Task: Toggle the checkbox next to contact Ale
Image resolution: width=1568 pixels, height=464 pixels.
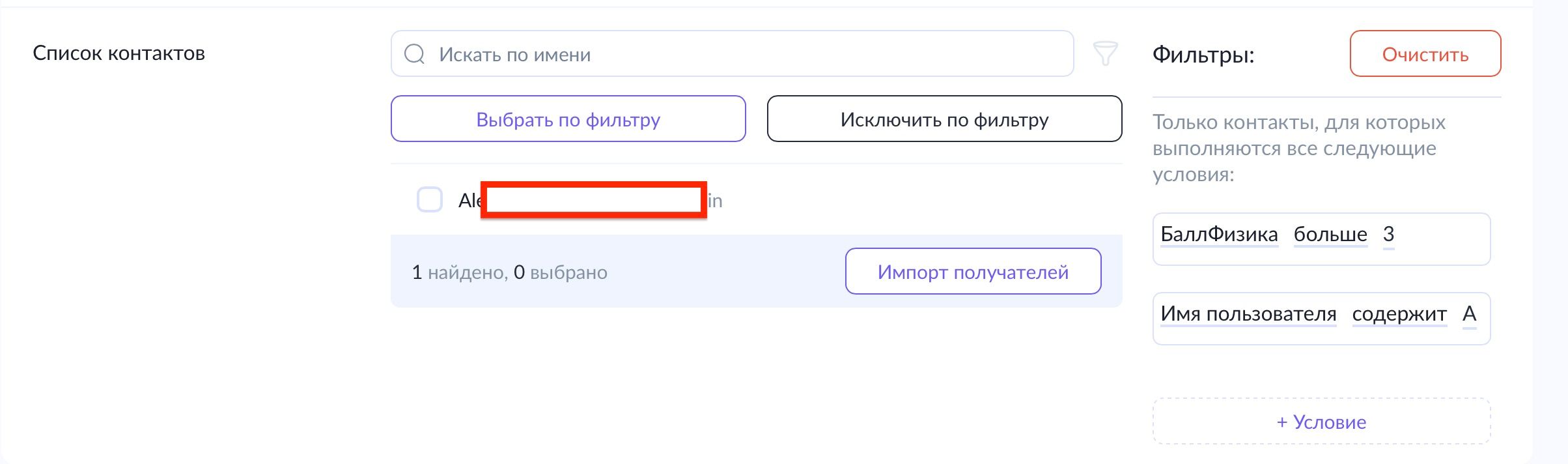Action: click(x=430, y=200)
